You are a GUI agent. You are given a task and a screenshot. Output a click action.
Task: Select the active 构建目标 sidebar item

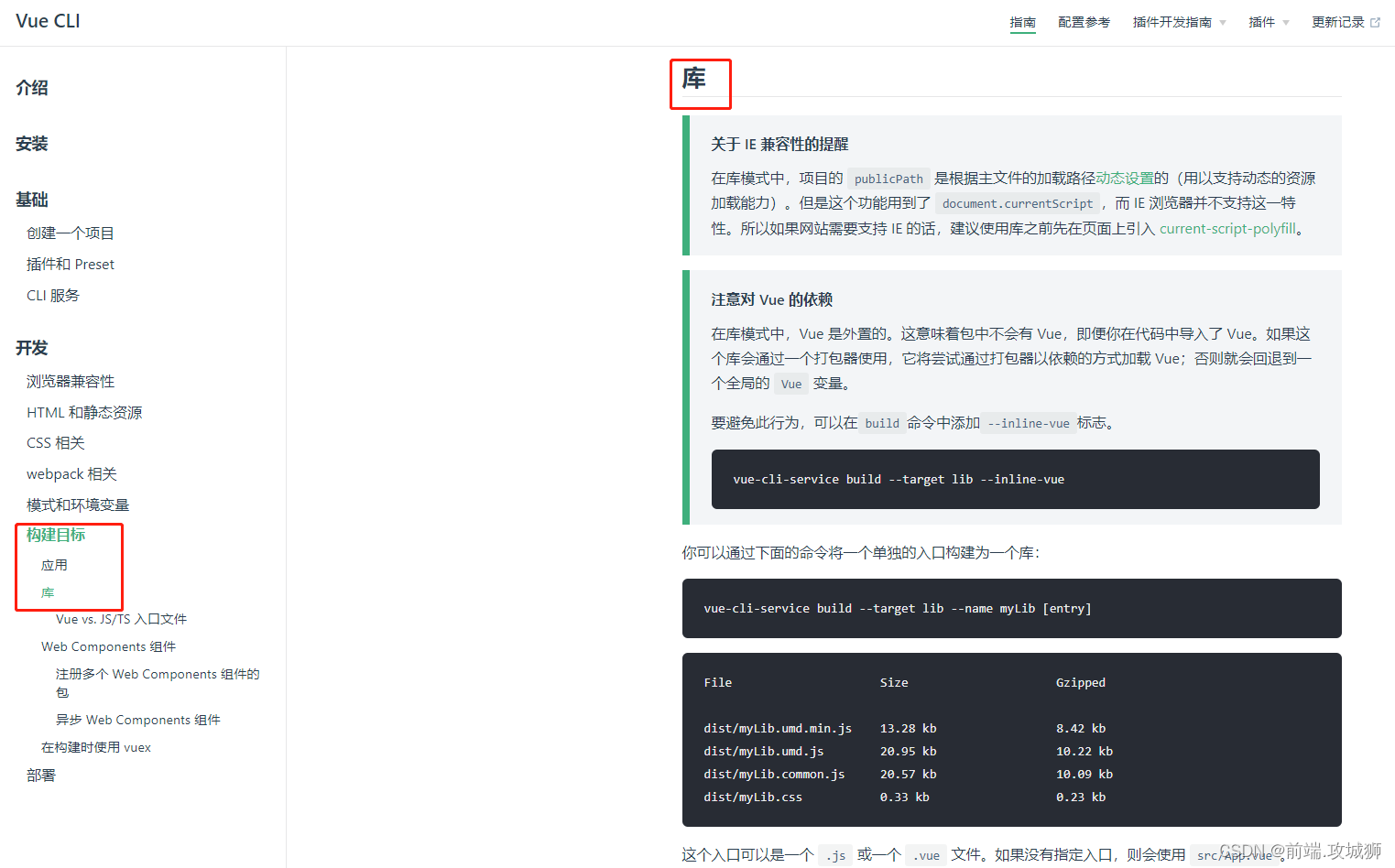(x=56, y=535)
